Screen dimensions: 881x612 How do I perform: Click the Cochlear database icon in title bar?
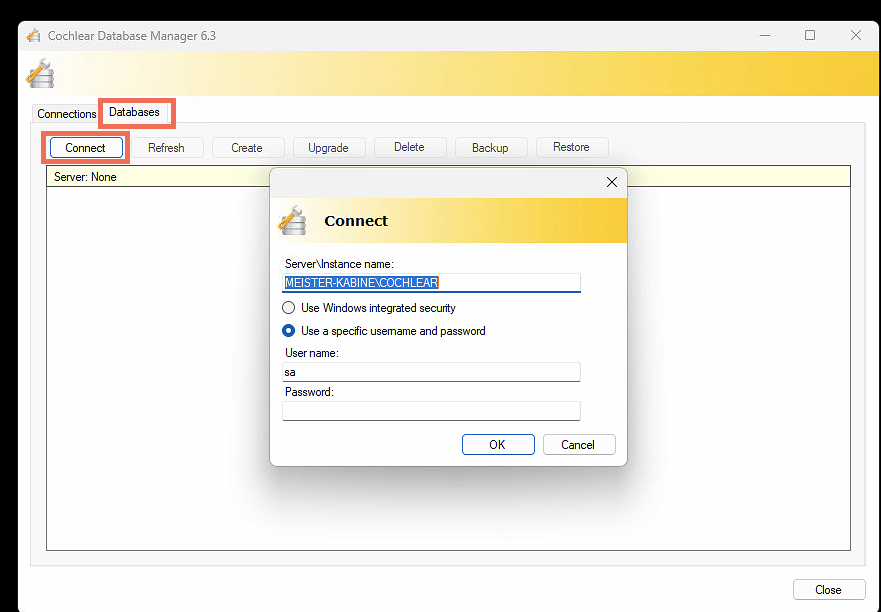pos(34,36)
